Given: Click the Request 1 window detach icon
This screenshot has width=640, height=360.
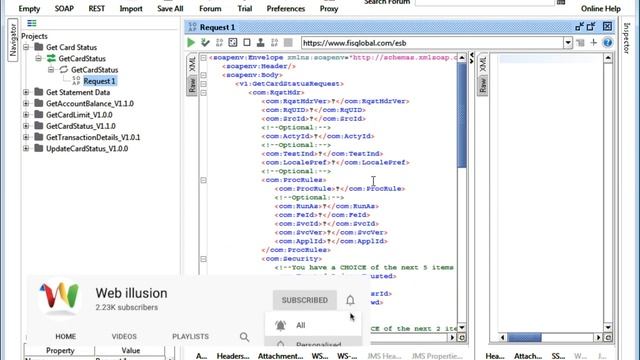Looking at the screenshot, I should (579, 27).
